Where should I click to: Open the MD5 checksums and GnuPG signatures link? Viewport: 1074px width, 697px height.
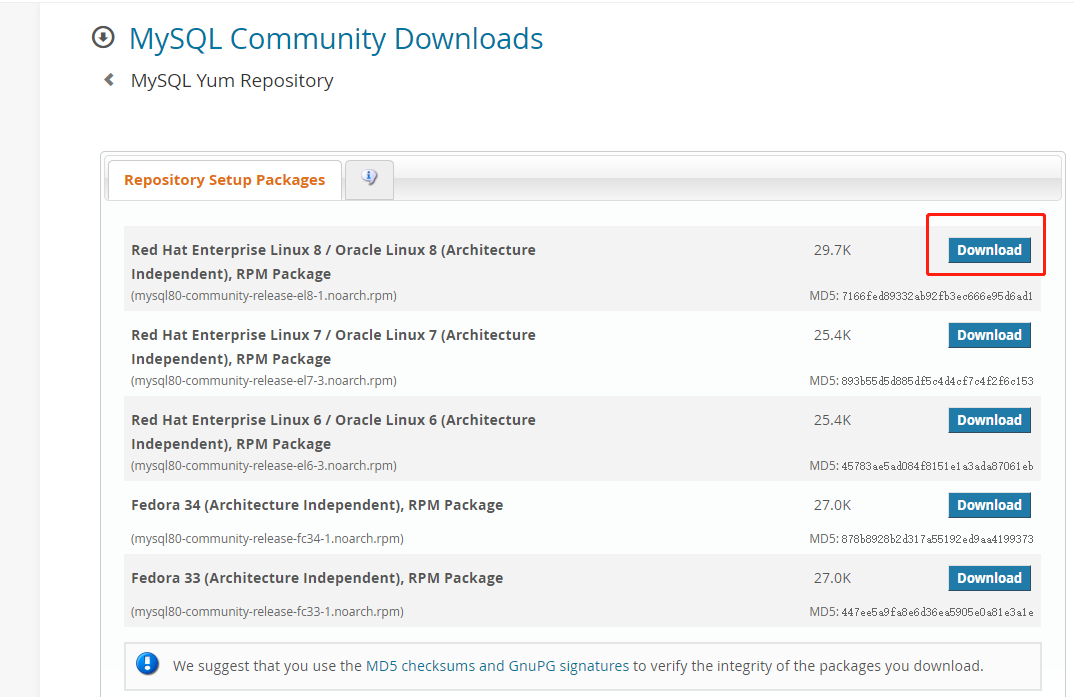point(497,666)
